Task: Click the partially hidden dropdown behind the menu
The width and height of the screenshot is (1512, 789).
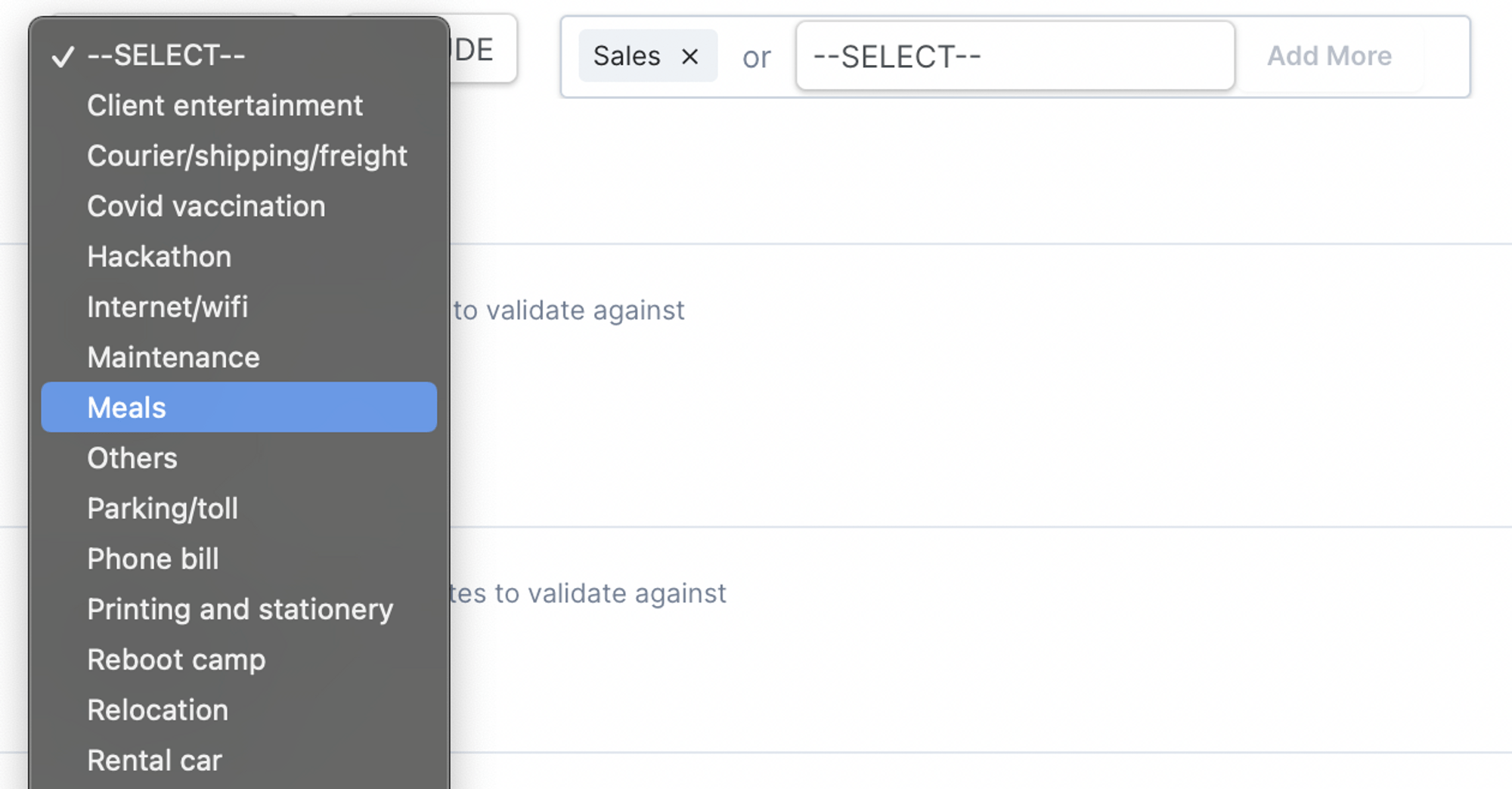Action: [482, 49]
